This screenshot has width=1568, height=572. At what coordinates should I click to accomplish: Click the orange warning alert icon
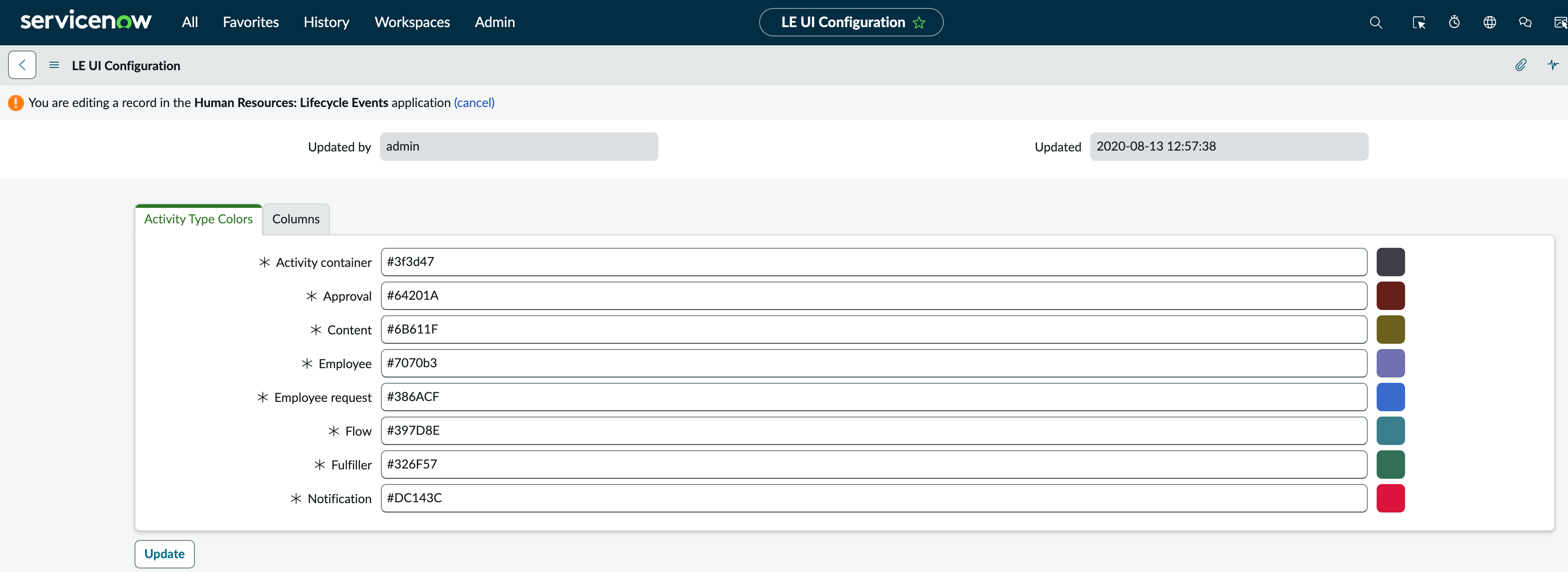tap(16, 103)
